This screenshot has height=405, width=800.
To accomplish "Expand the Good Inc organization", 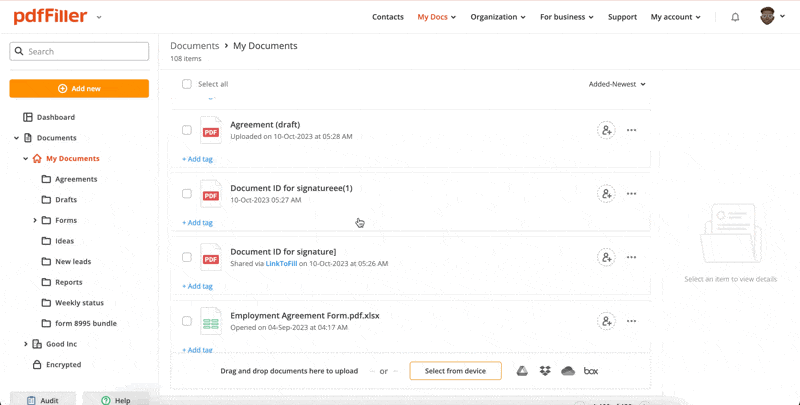I will pos(25,344).
